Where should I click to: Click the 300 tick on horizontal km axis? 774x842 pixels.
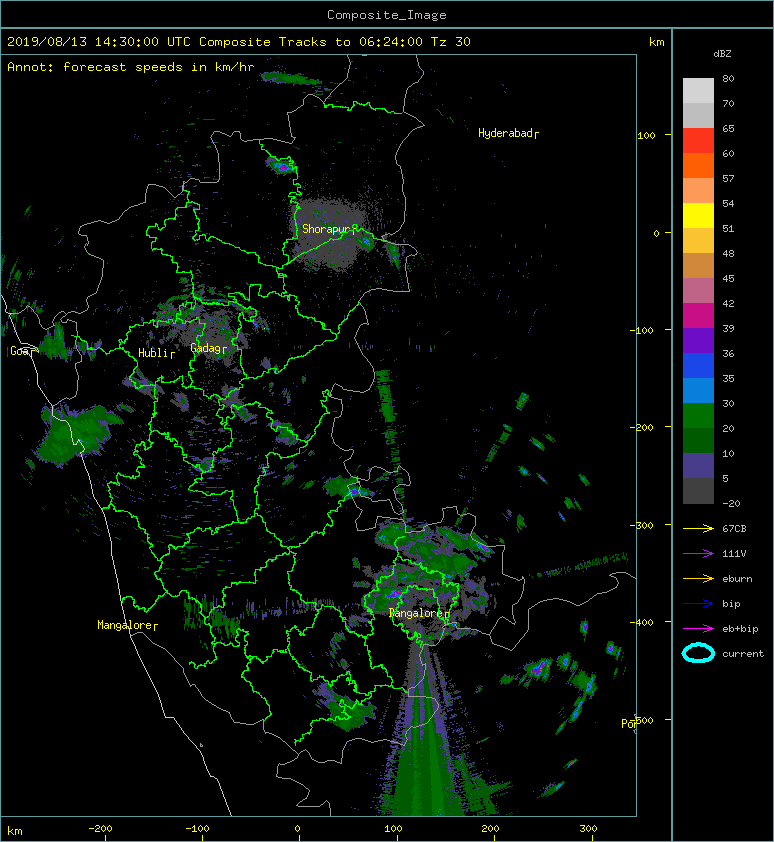pyautogui.click(x=588, y=829)
